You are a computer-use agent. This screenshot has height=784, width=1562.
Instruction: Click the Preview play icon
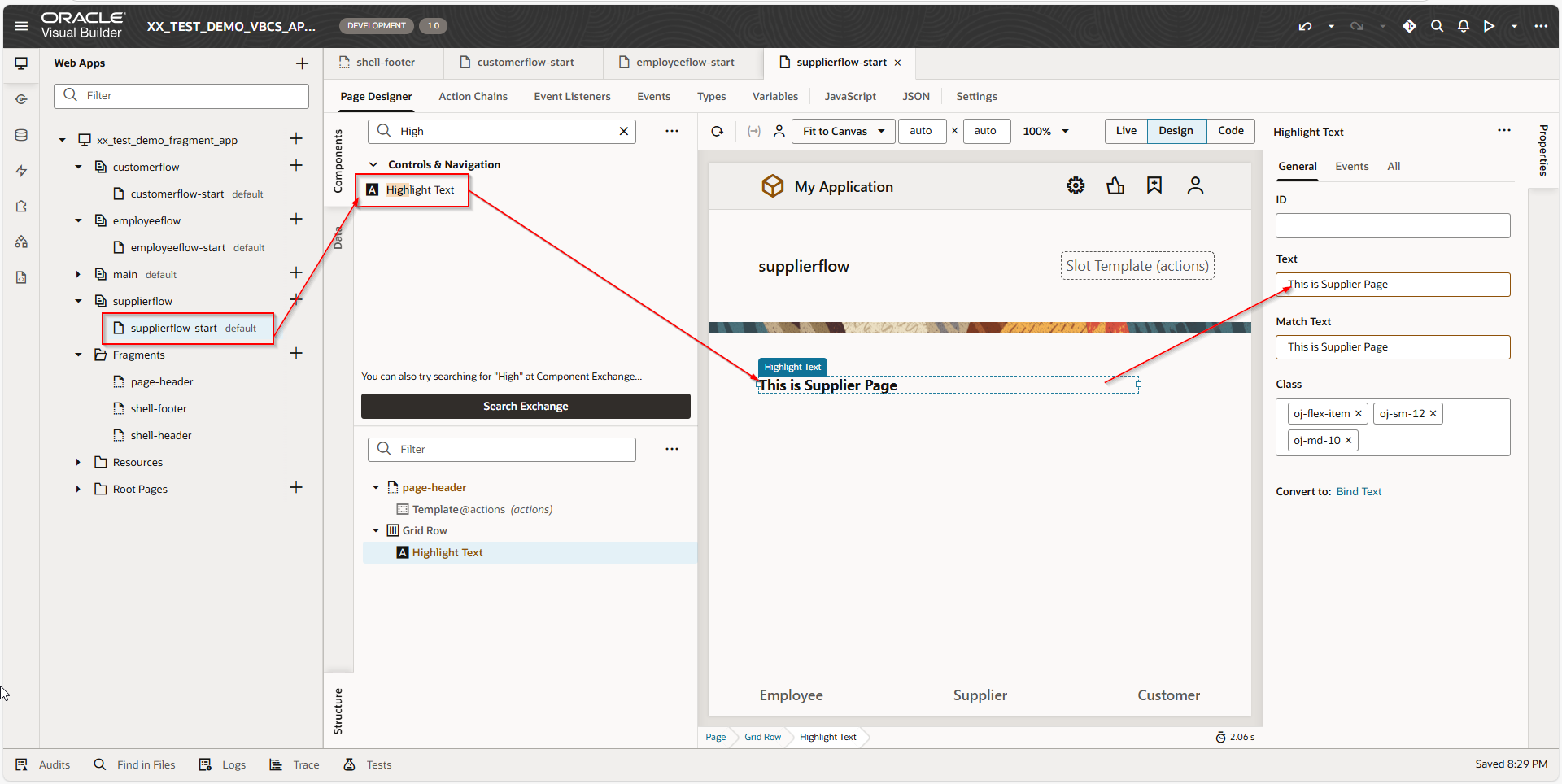coord(1489,26)
